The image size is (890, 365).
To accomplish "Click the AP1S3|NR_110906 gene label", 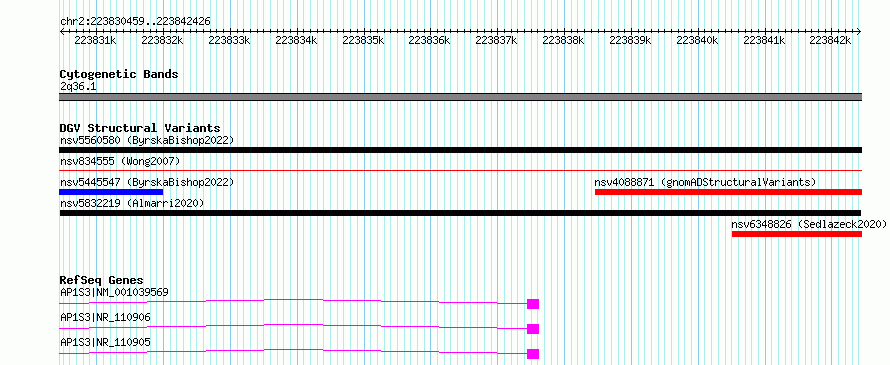I will [105, 317].
